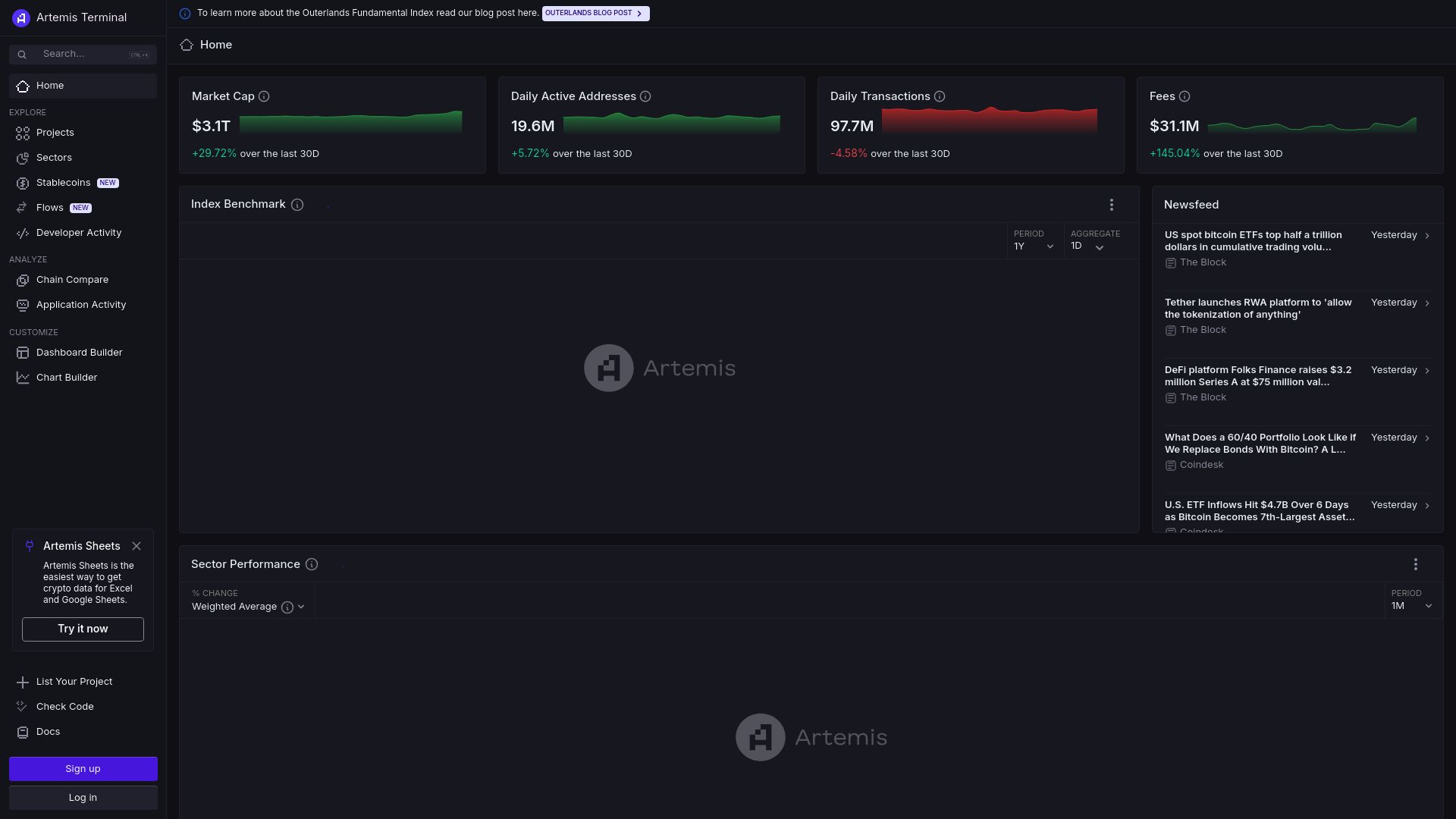Open Index Benchmark three-dot menu

[1112, 205]
